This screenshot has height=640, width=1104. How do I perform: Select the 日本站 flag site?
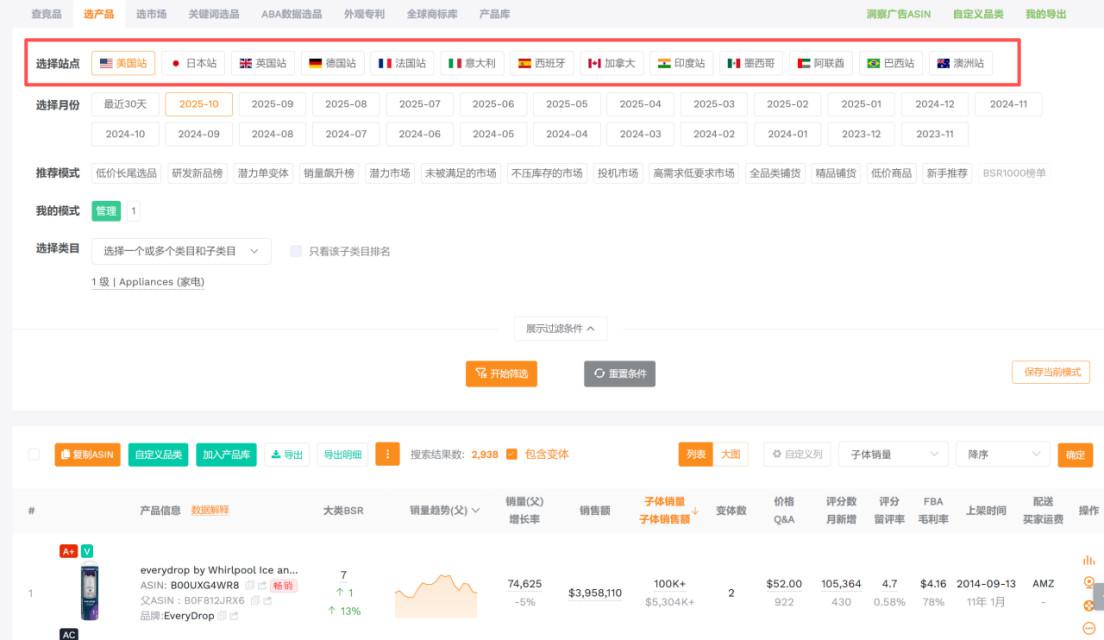tap(193, 63)
